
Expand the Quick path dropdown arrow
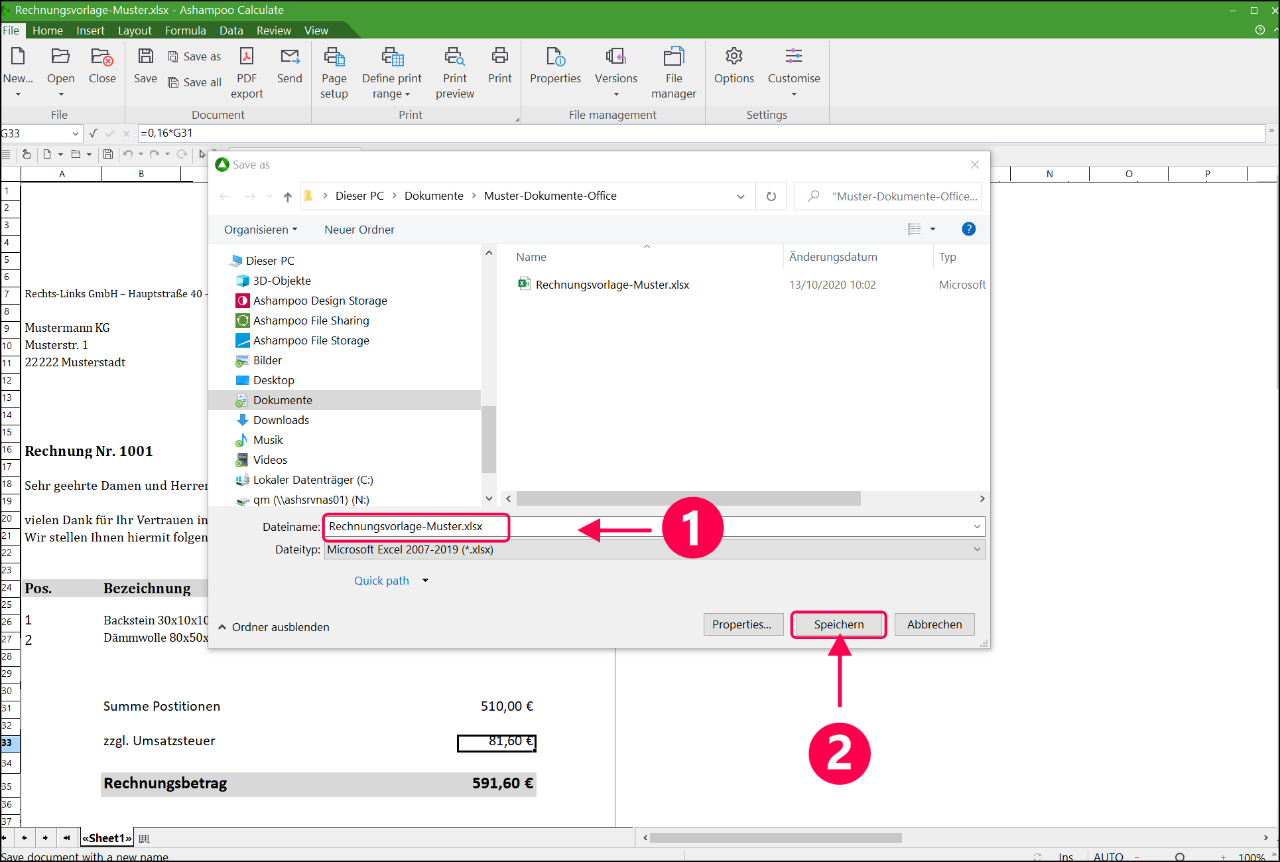tap(425, 580)
